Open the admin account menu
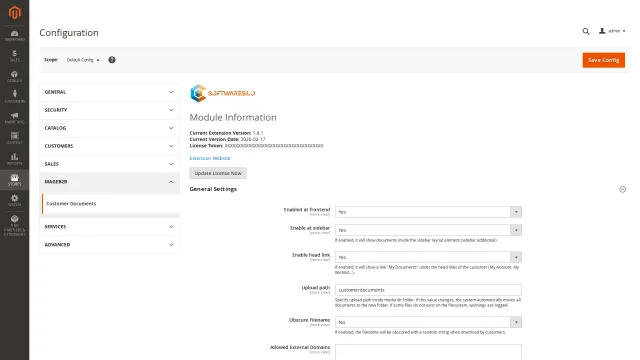 pyautogui.click(x=612, y=31)
